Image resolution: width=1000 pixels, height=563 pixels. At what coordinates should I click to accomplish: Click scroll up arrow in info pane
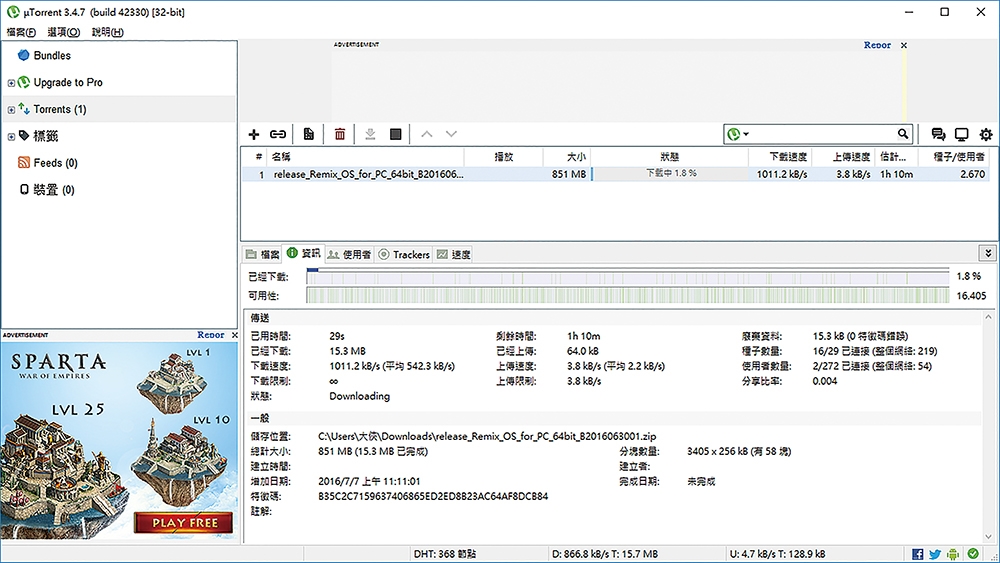pyautogui.click(x=989, y=317)
